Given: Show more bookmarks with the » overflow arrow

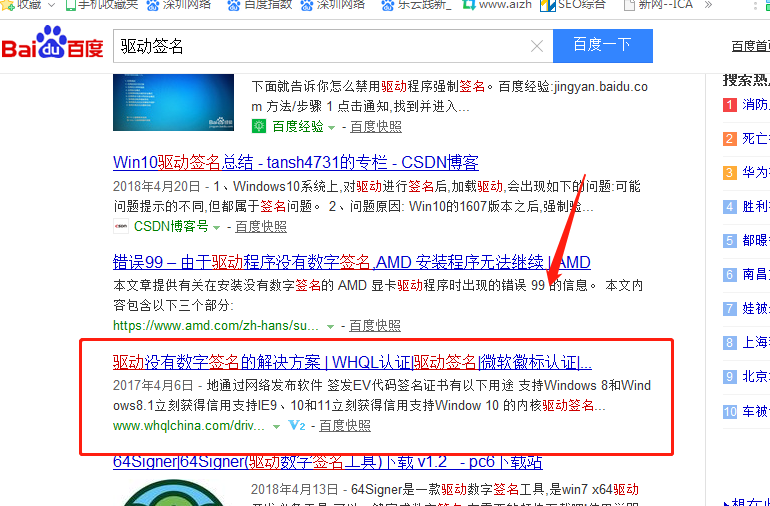Looking at the screenshot, I should tap(708, 5).
